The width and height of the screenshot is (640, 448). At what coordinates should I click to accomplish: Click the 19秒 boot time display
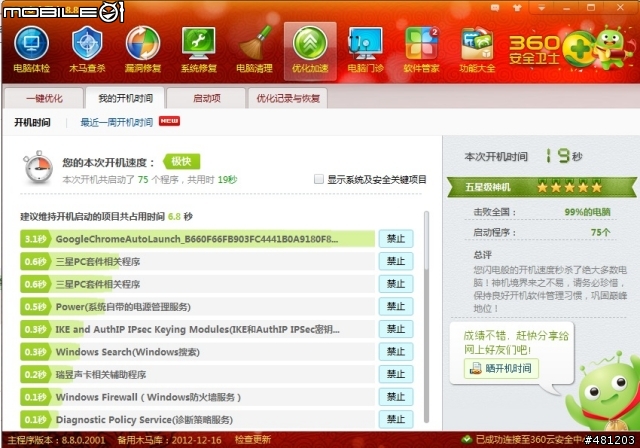click(x=564, y=156)
